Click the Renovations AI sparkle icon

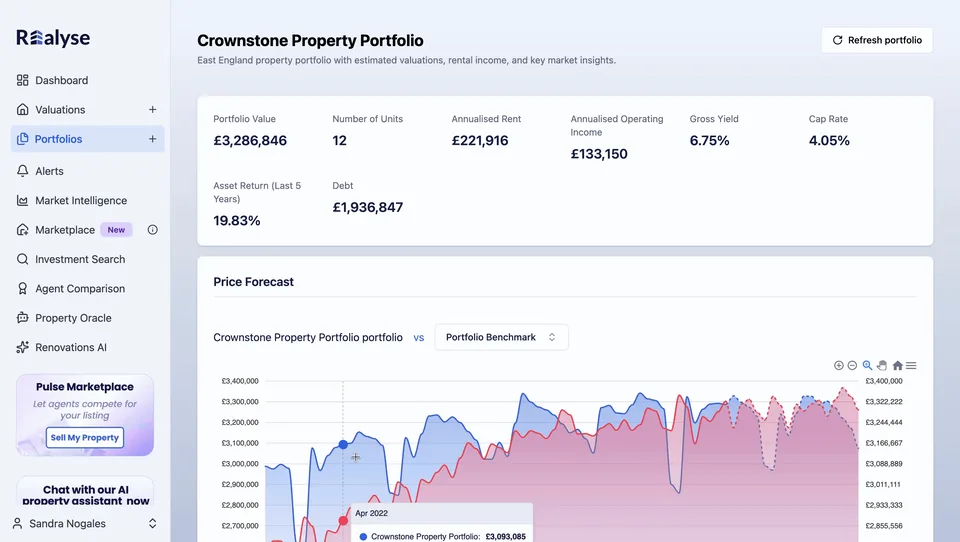pos(23,347)
